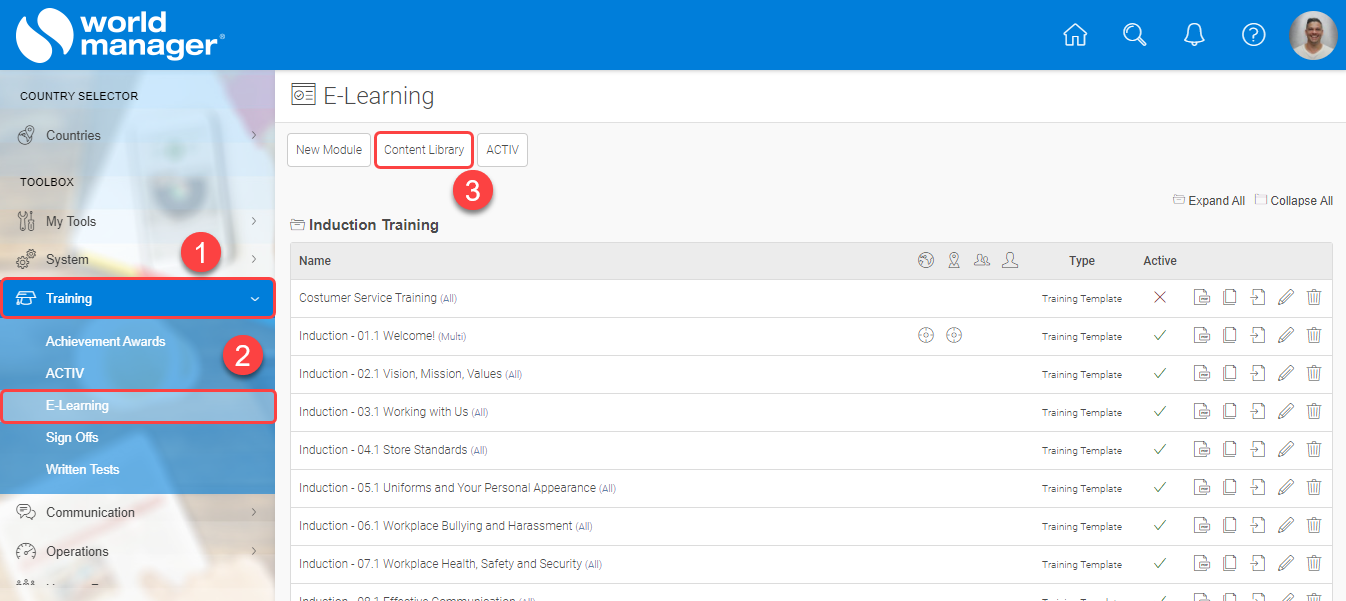Open Written Tests in Training menu
The width and height of the screenshot is (1346, 601).
click(x=82, y=469)
